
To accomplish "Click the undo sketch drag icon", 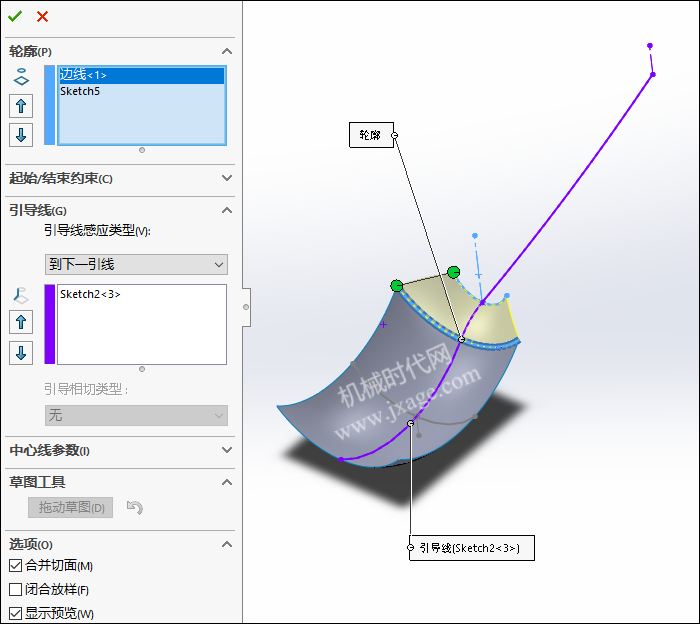I will tap(134, 508).
